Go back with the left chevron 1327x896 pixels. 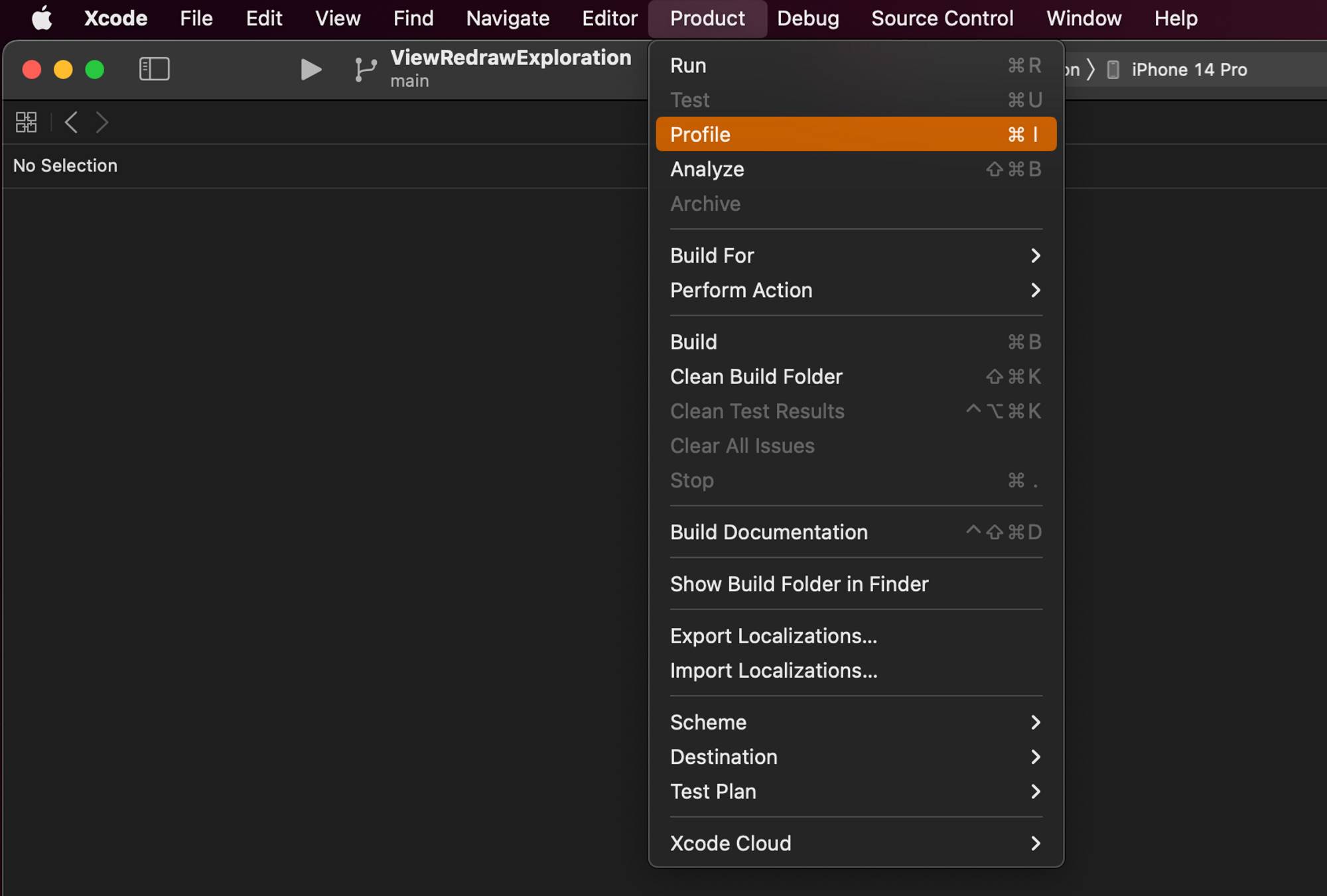(x=72, y=122)
